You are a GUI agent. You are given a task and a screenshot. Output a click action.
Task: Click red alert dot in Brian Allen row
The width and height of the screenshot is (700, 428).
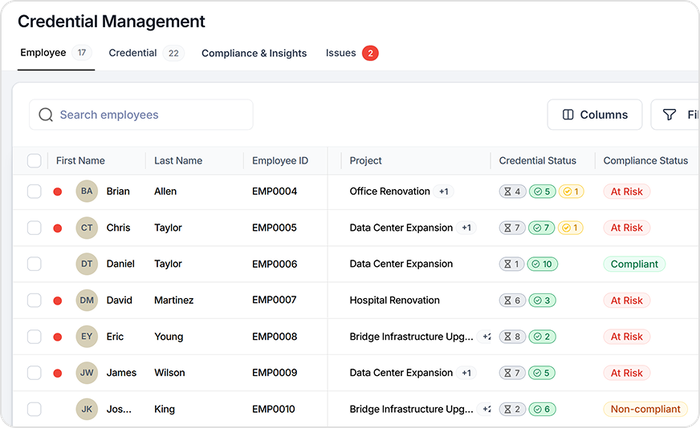tap(57, 192)
